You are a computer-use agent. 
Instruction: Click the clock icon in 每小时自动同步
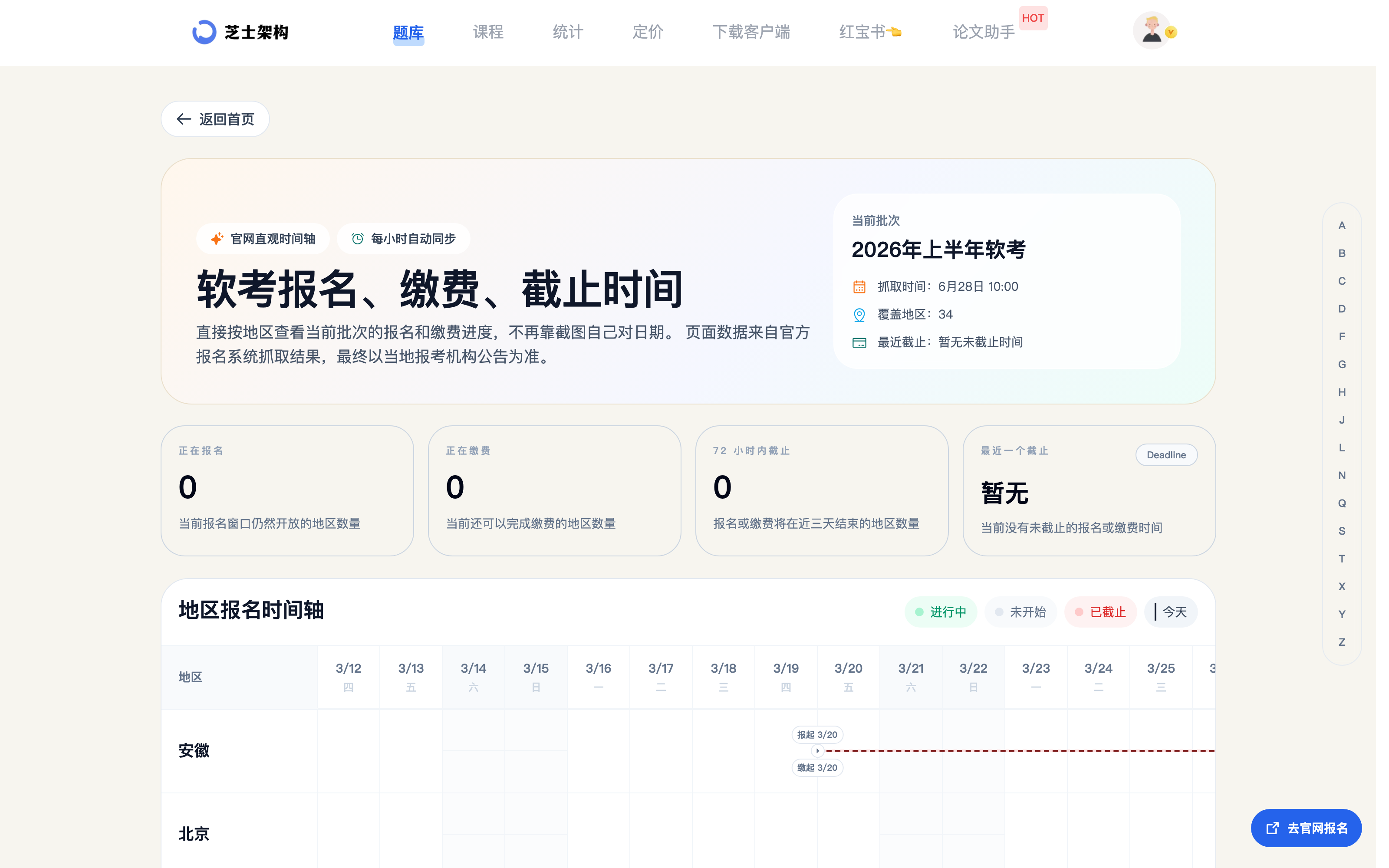pos(357,239)
